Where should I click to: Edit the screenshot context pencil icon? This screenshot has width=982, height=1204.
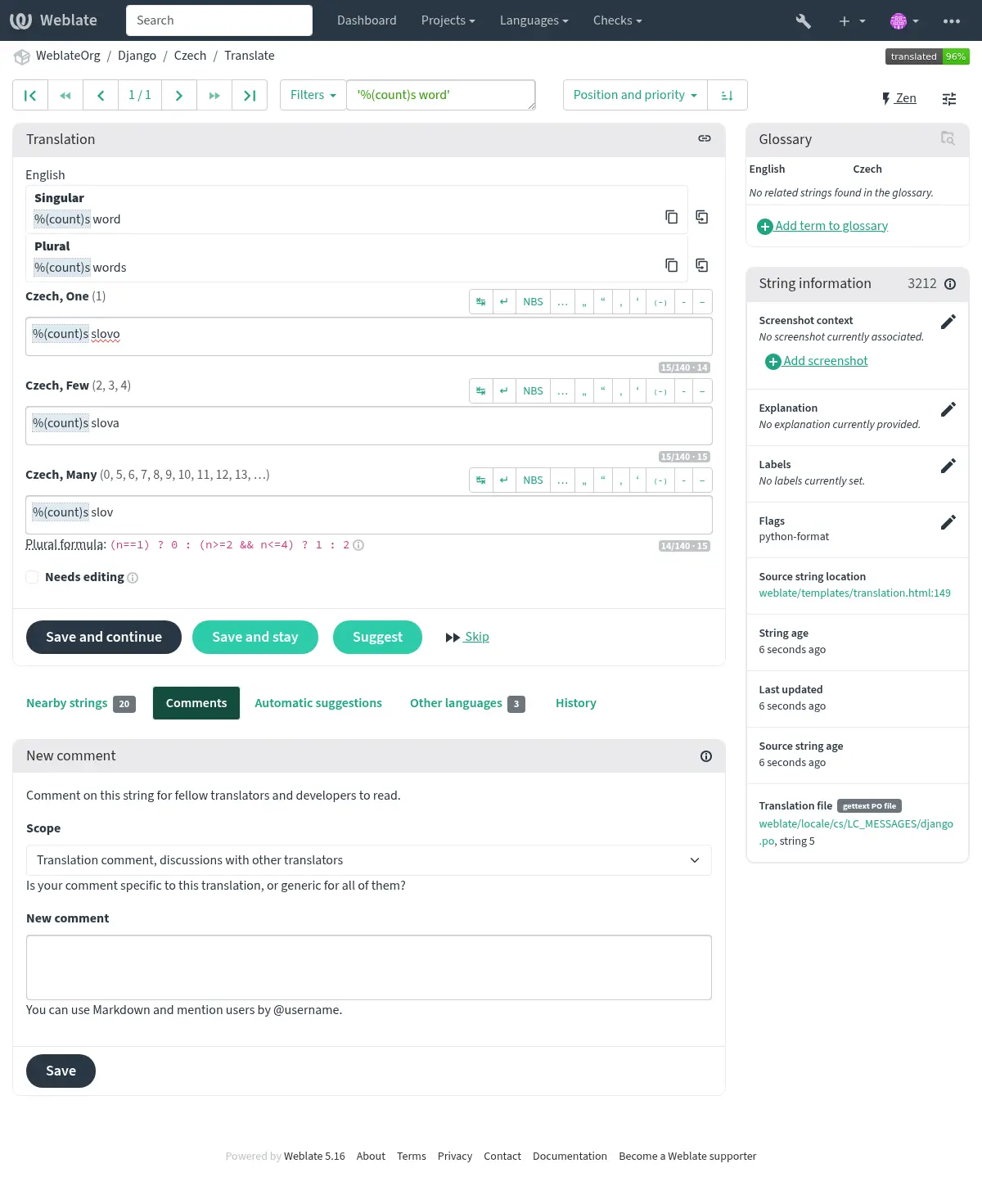coord(948,322)
